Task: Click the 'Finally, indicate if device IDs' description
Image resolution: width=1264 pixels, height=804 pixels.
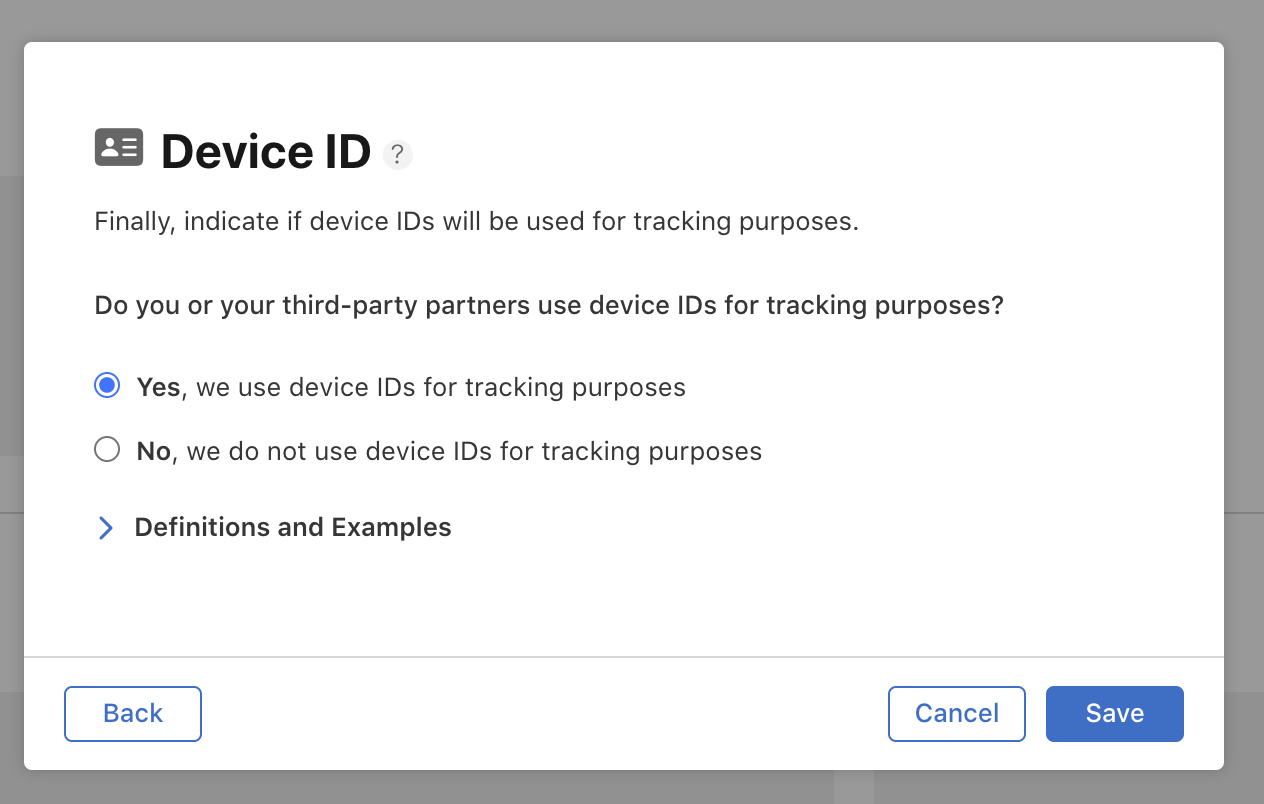Action: [477, 221]
